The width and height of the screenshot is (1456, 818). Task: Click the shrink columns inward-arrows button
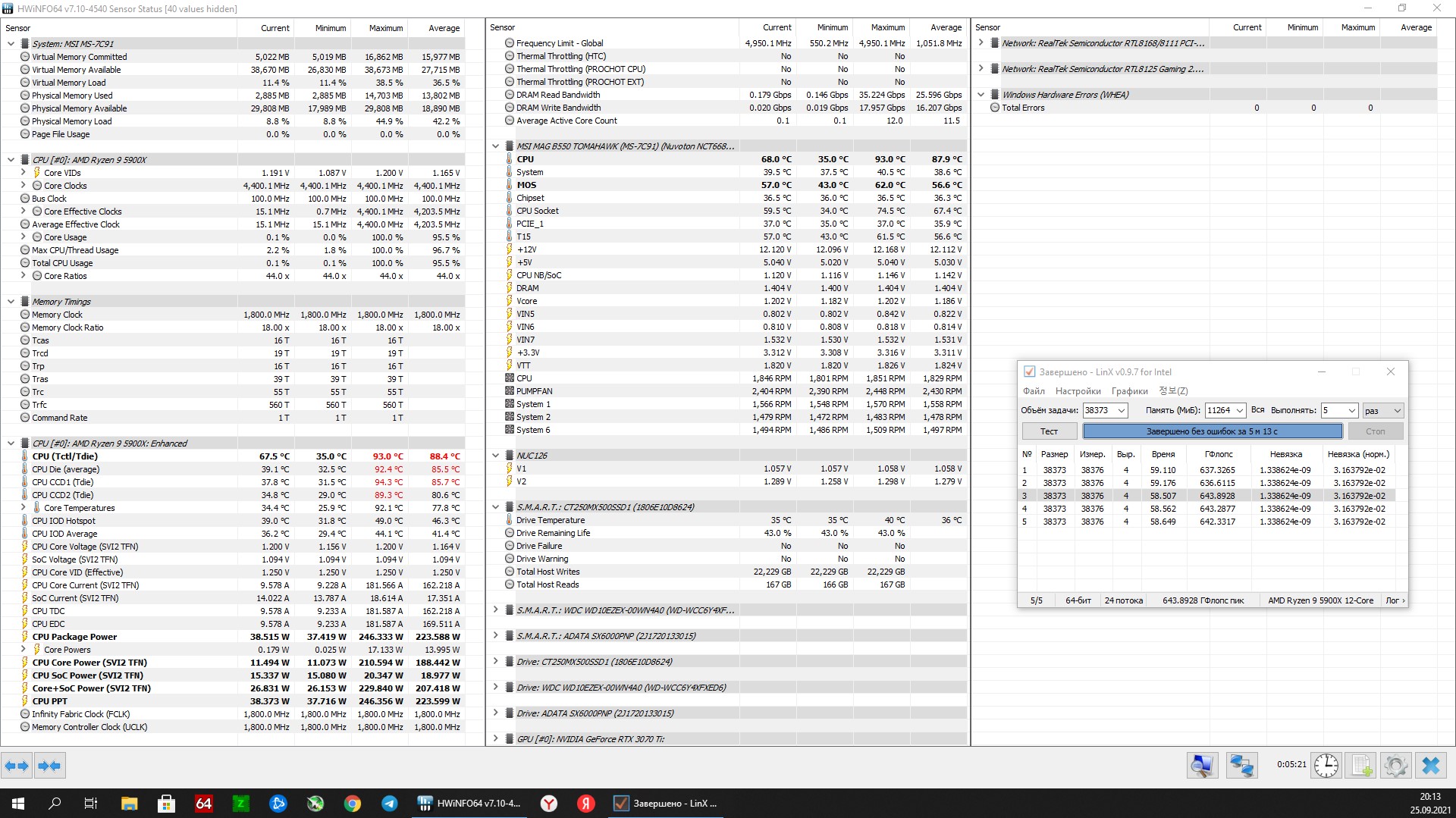pos(49,766)
